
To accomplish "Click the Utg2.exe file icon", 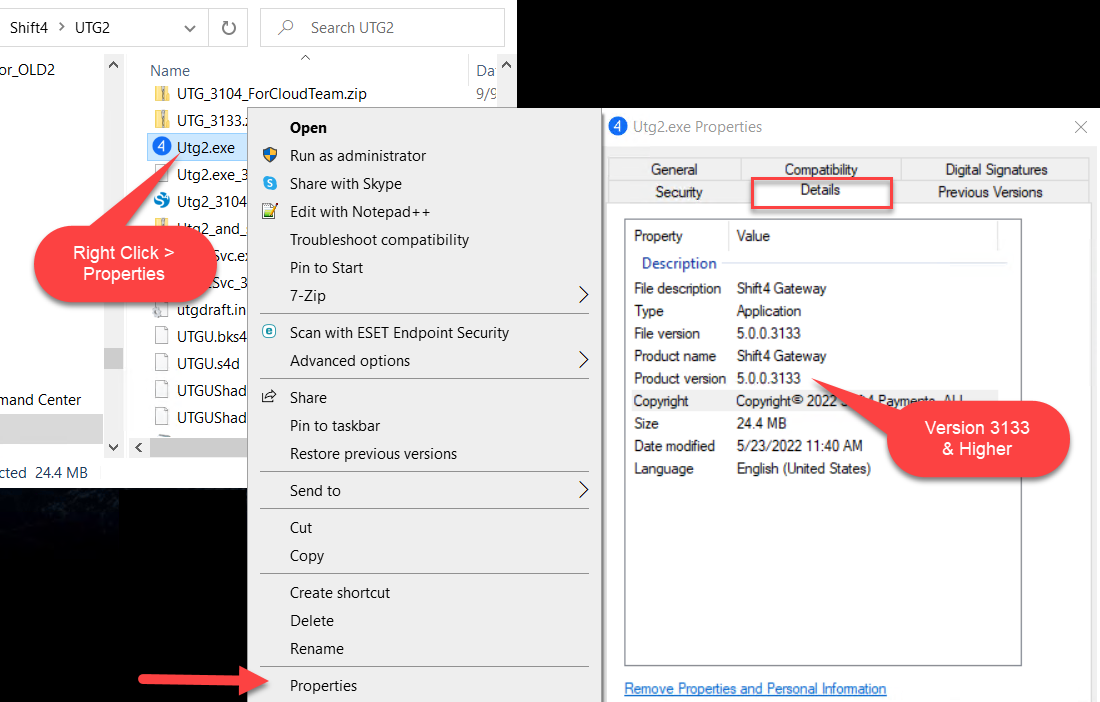I will (x=161, y=147).
